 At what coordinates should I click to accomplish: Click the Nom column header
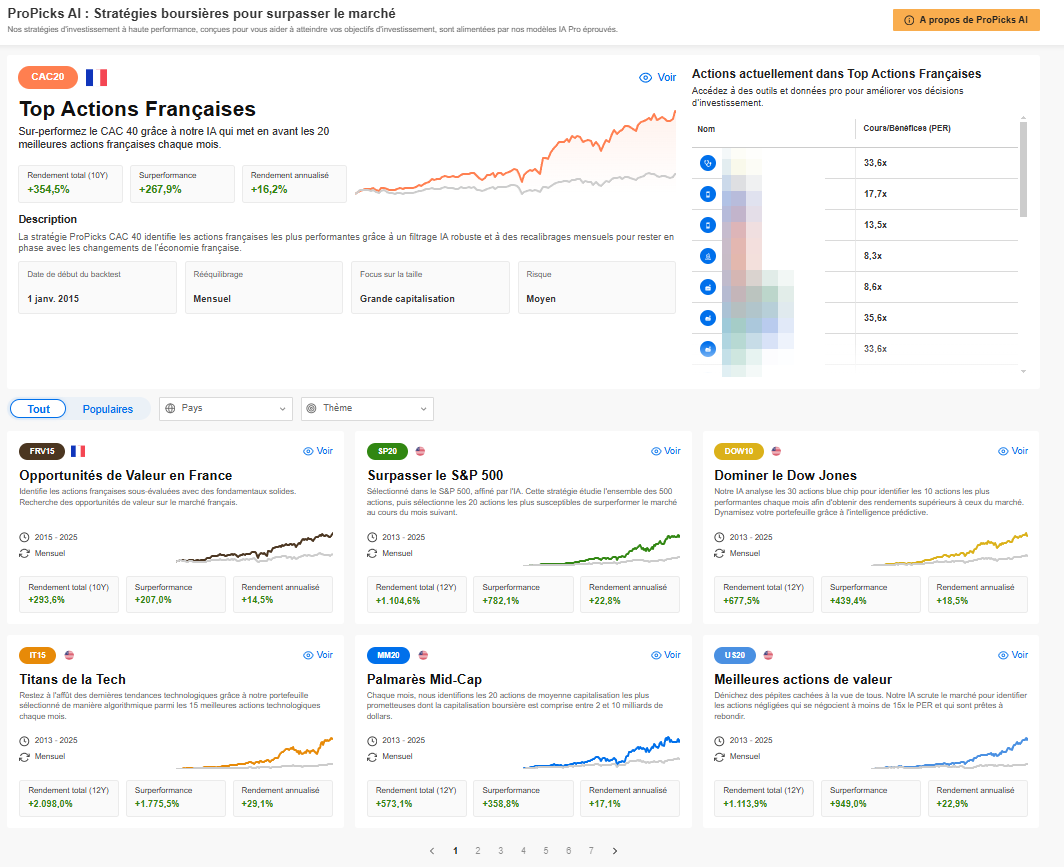[706, 129]
